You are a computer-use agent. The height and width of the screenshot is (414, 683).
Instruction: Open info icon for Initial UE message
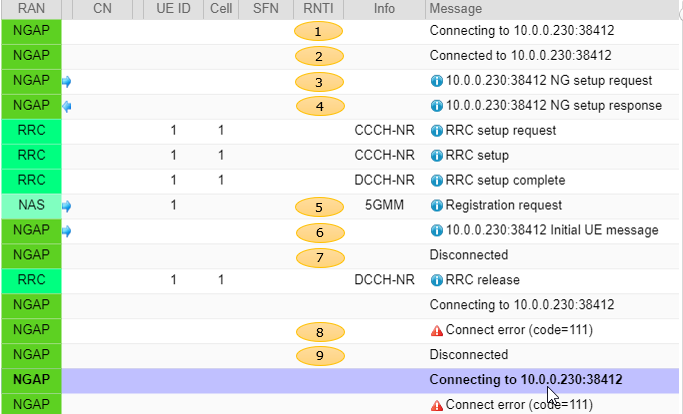[436, 230]
